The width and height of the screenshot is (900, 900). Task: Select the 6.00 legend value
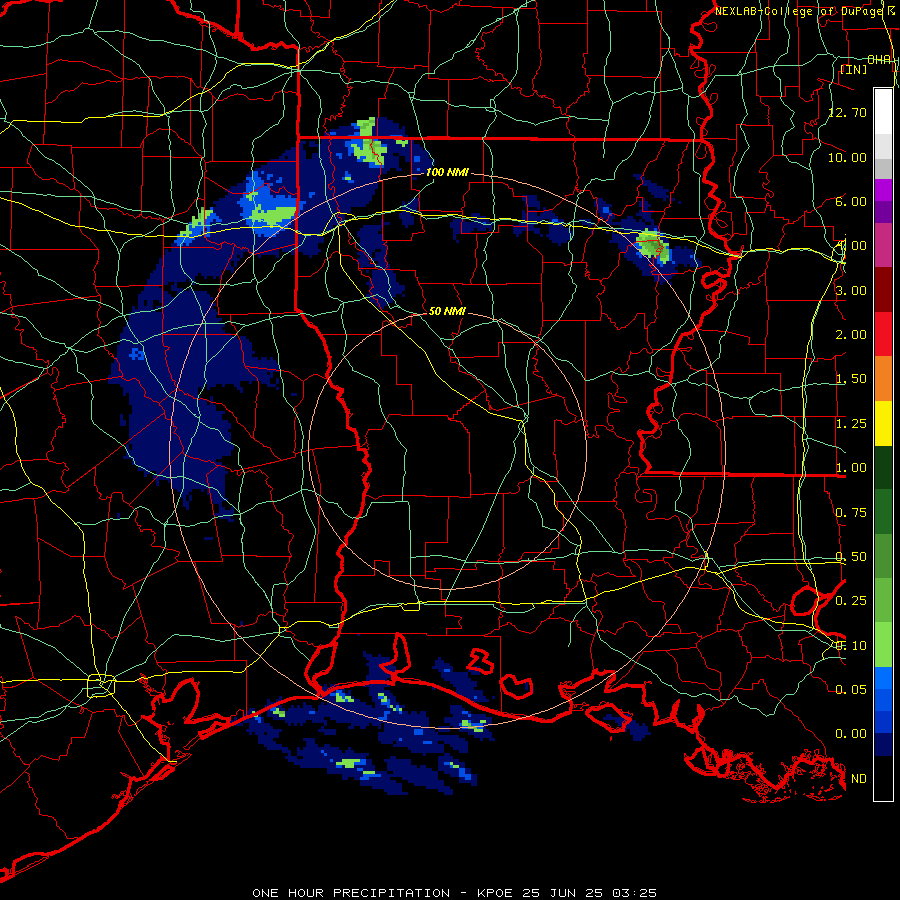[x=851, y=201]
